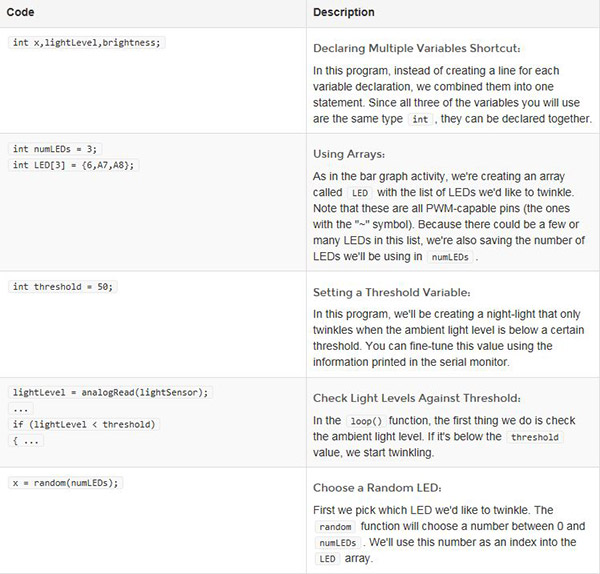Select the "if (lightLevel < threshold)" code line
This screenshot has width=600, height=574.
(x=83, y=424)
